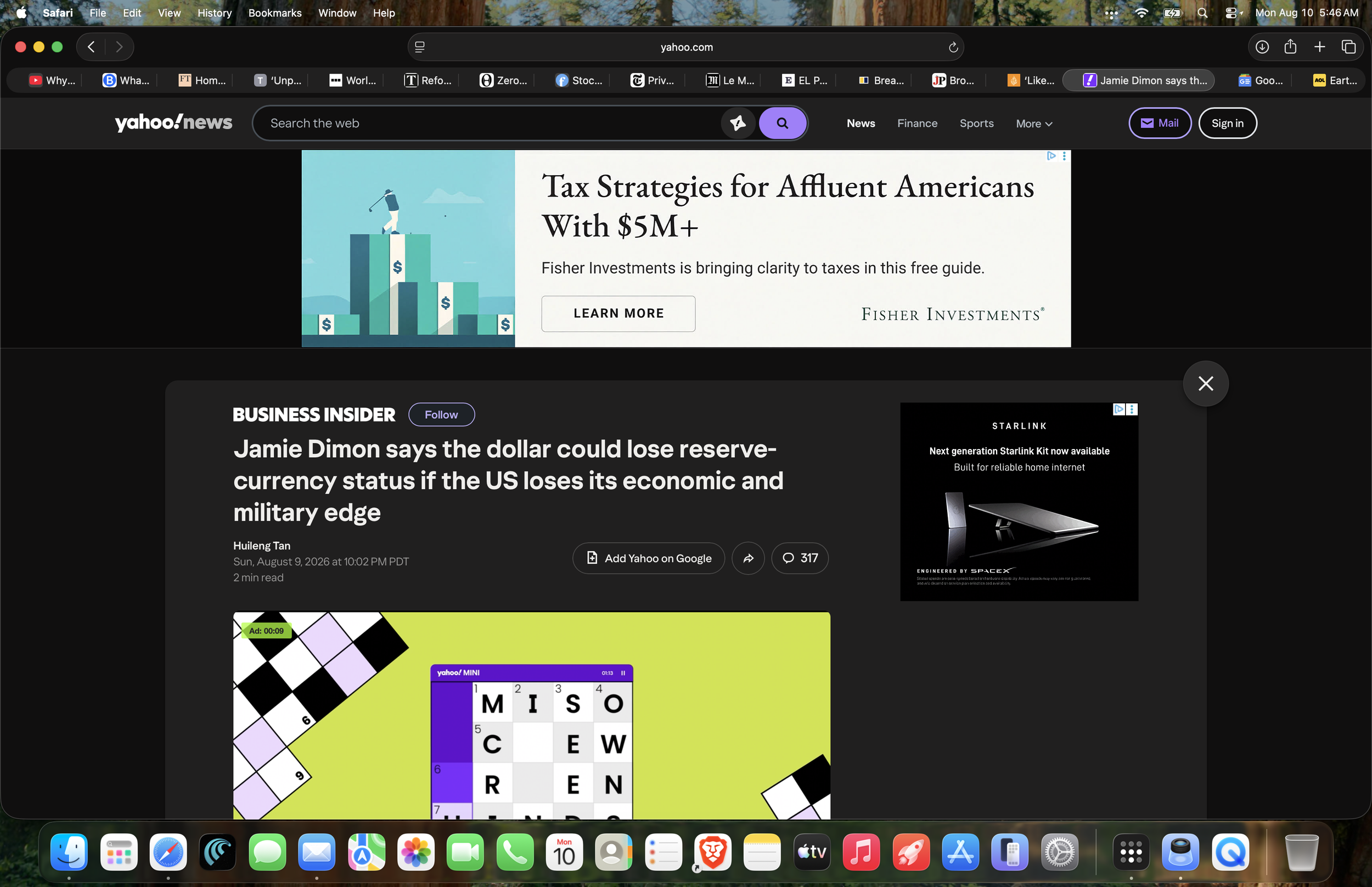Image resolution: width=1372 pixels, height=887 pixels.
Task: Open the reader/page menu icon in address bar
Action: [420, 47]
